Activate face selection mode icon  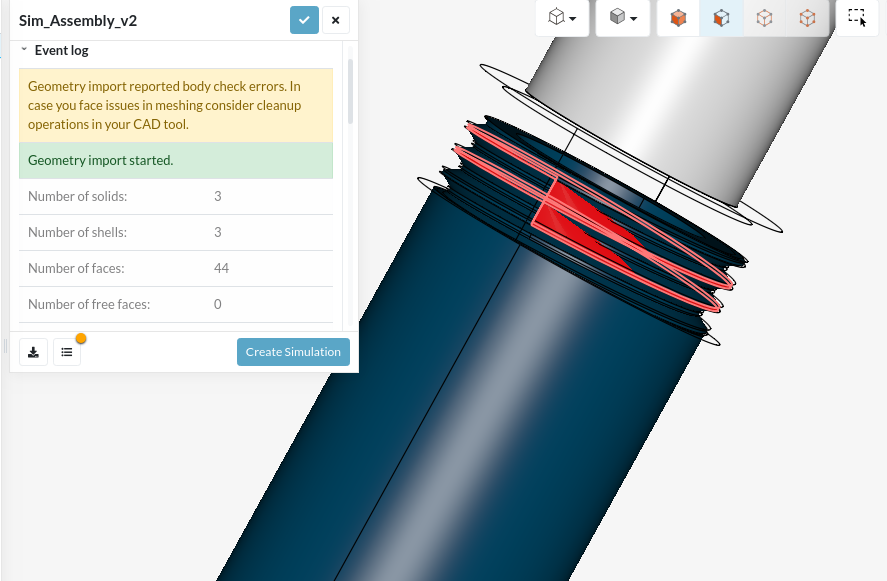pyautogui.click(x=721, y=18)
